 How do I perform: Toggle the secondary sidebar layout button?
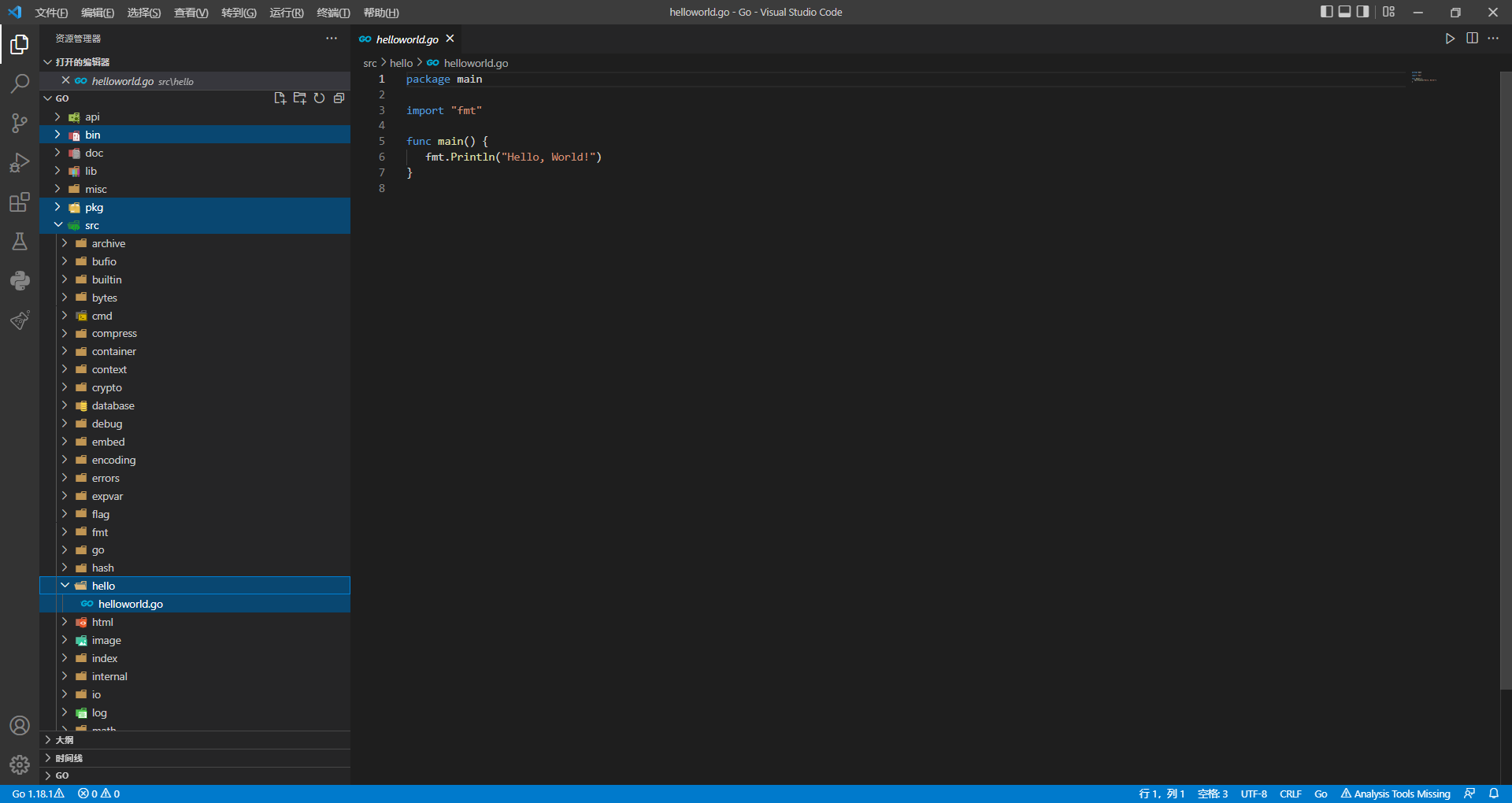coord(1363,12)
